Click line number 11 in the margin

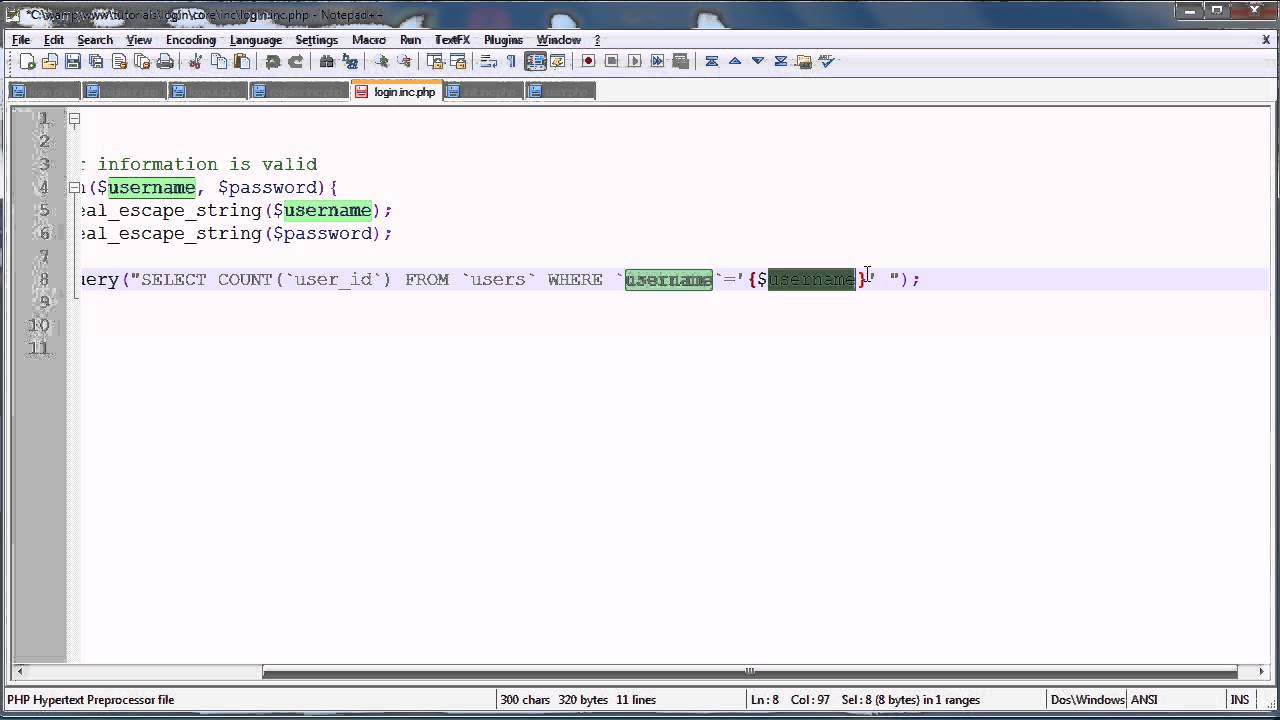[39, 348]
